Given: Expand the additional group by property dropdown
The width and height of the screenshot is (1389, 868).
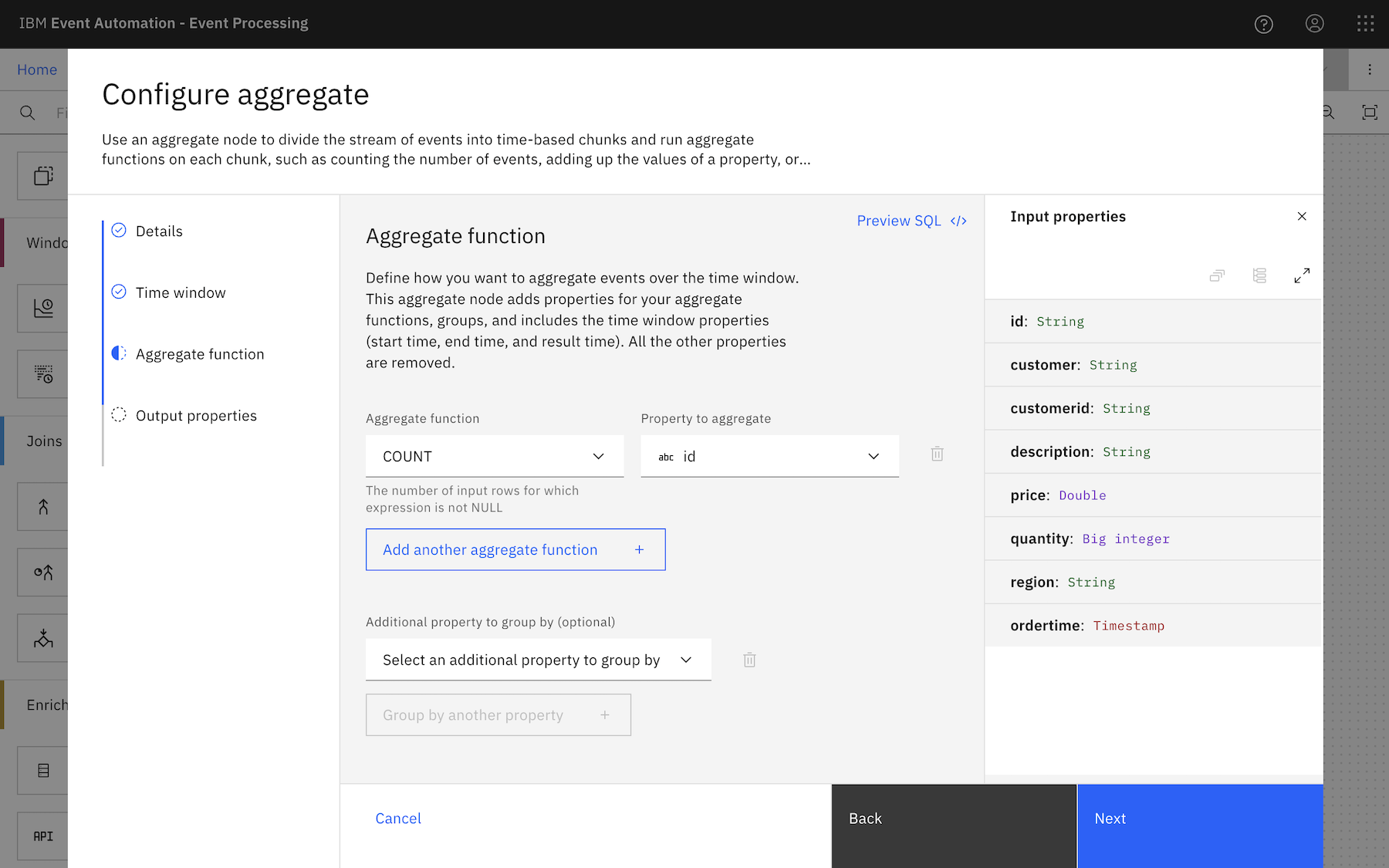Looking at the screenshot, I should (538, 660).
